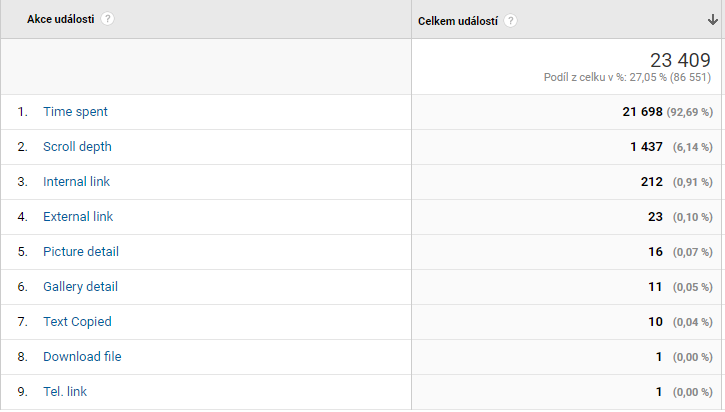Select the 1 437 events value

646,147
